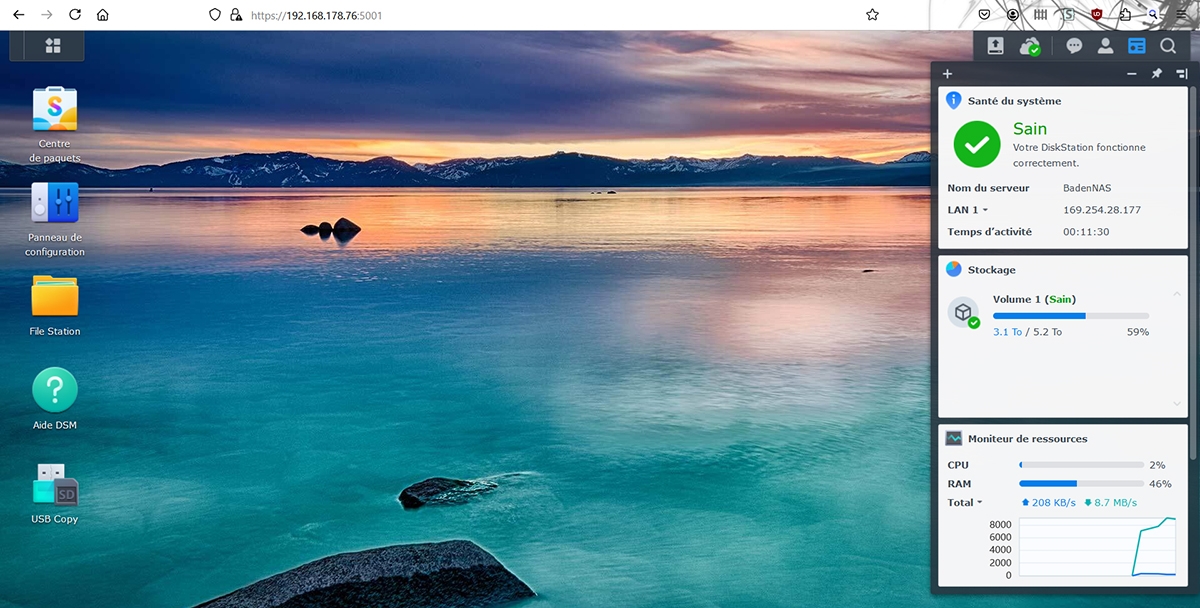The width and height of the screenshot is (1200, 608).
Task: Click the Moniteur de ressources title
Action: [1028, 439]
